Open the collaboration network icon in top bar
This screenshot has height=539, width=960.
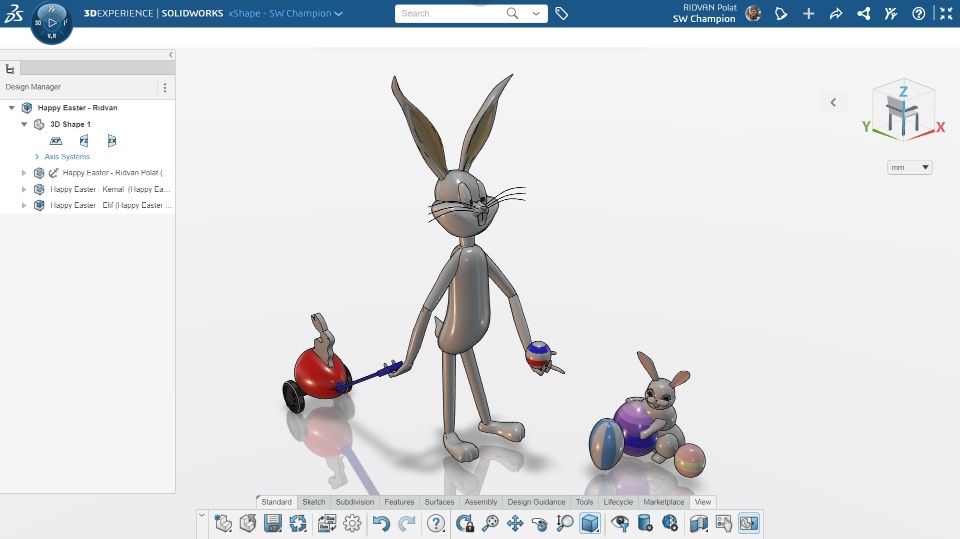point(863,13)
